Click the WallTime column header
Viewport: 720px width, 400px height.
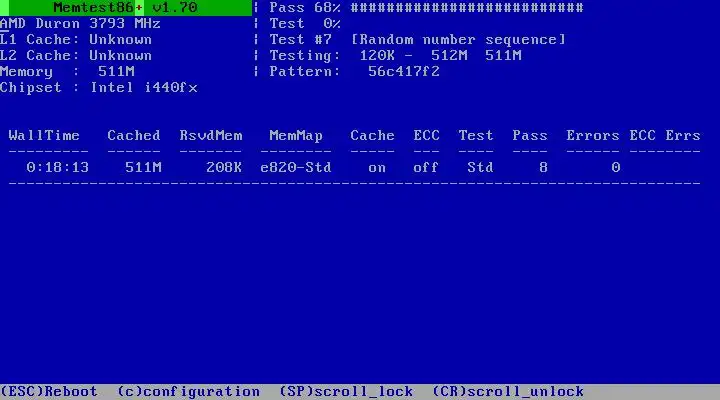click(44, 135)
